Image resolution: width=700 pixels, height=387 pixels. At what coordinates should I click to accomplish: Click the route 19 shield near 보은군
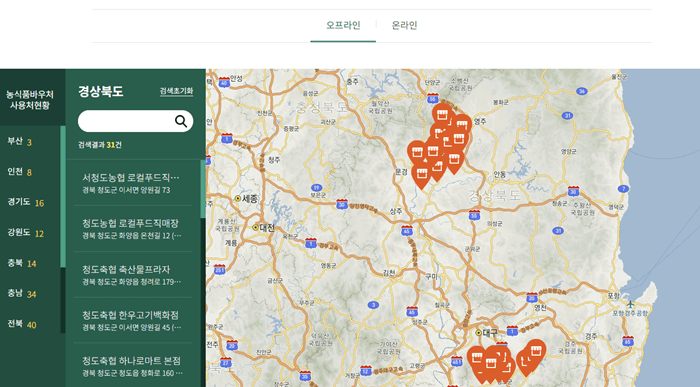tap(317, 188)
